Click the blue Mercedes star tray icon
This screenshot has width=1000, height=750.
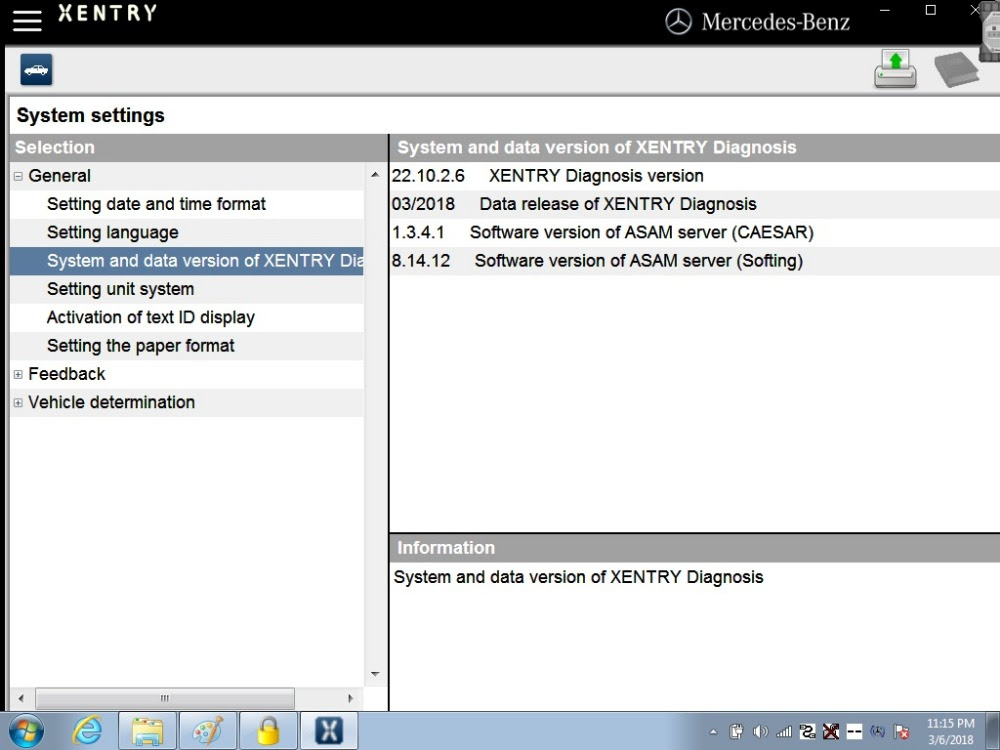[x=878, y=732]
